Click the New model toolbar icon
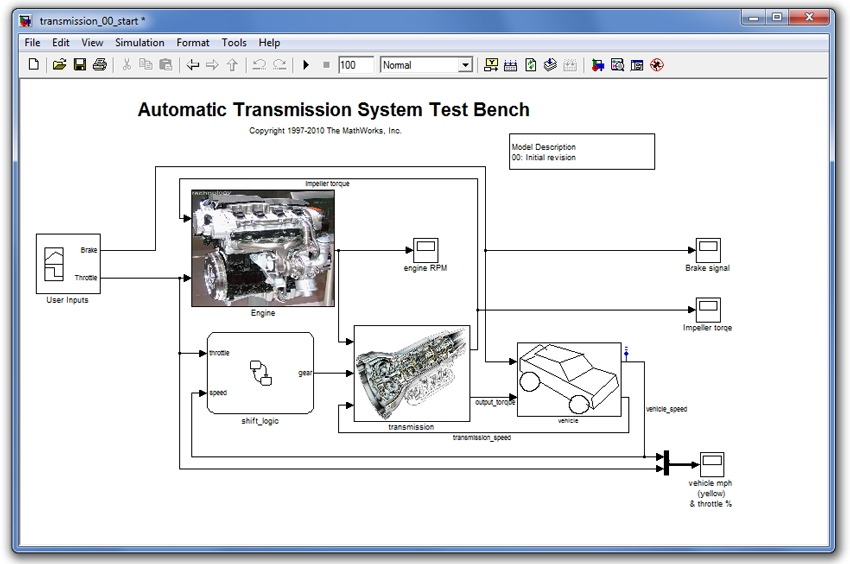Image resolution: width=850 pixels, height=564 pixels. [x=33, y=65]
